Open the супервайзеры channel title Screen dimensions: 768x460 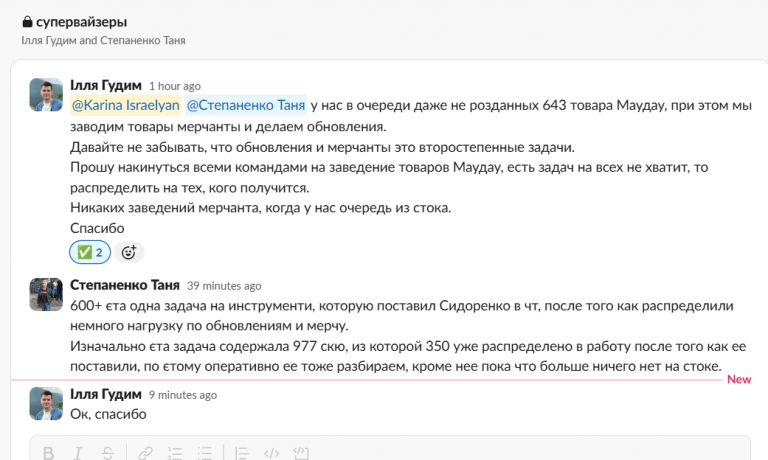[x=81, y=22]
